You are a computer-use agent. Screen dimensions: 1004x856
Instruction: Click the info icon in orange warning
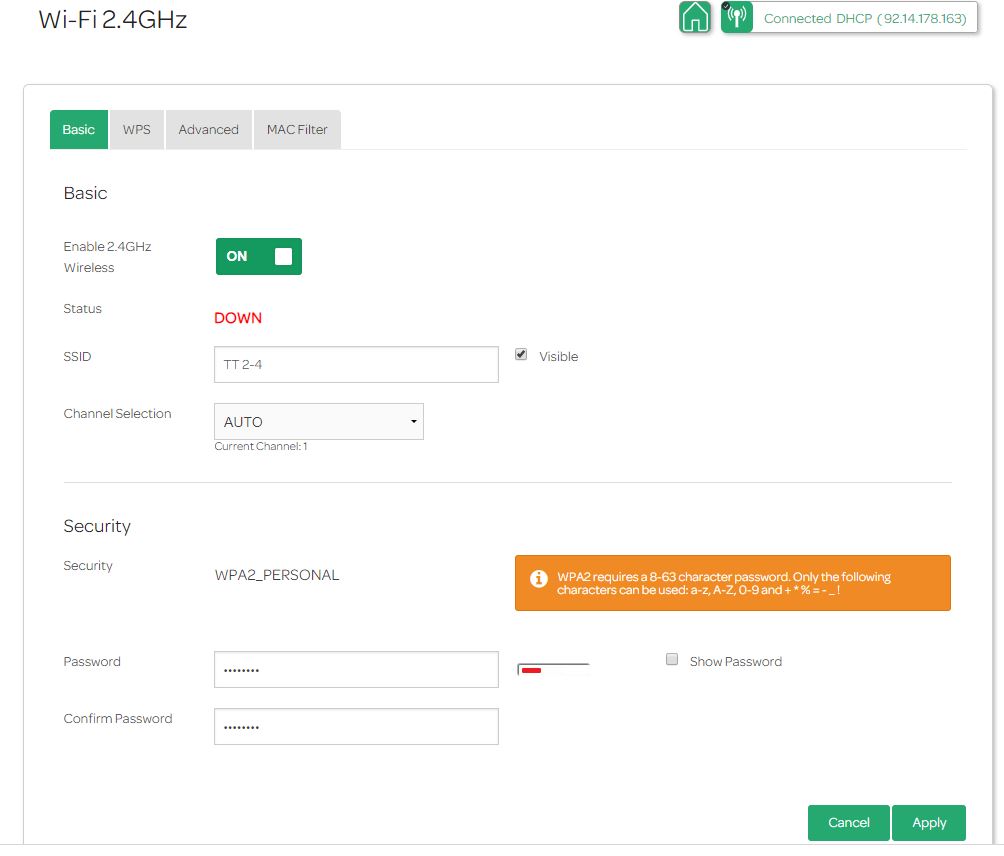(x=539, y=579)
